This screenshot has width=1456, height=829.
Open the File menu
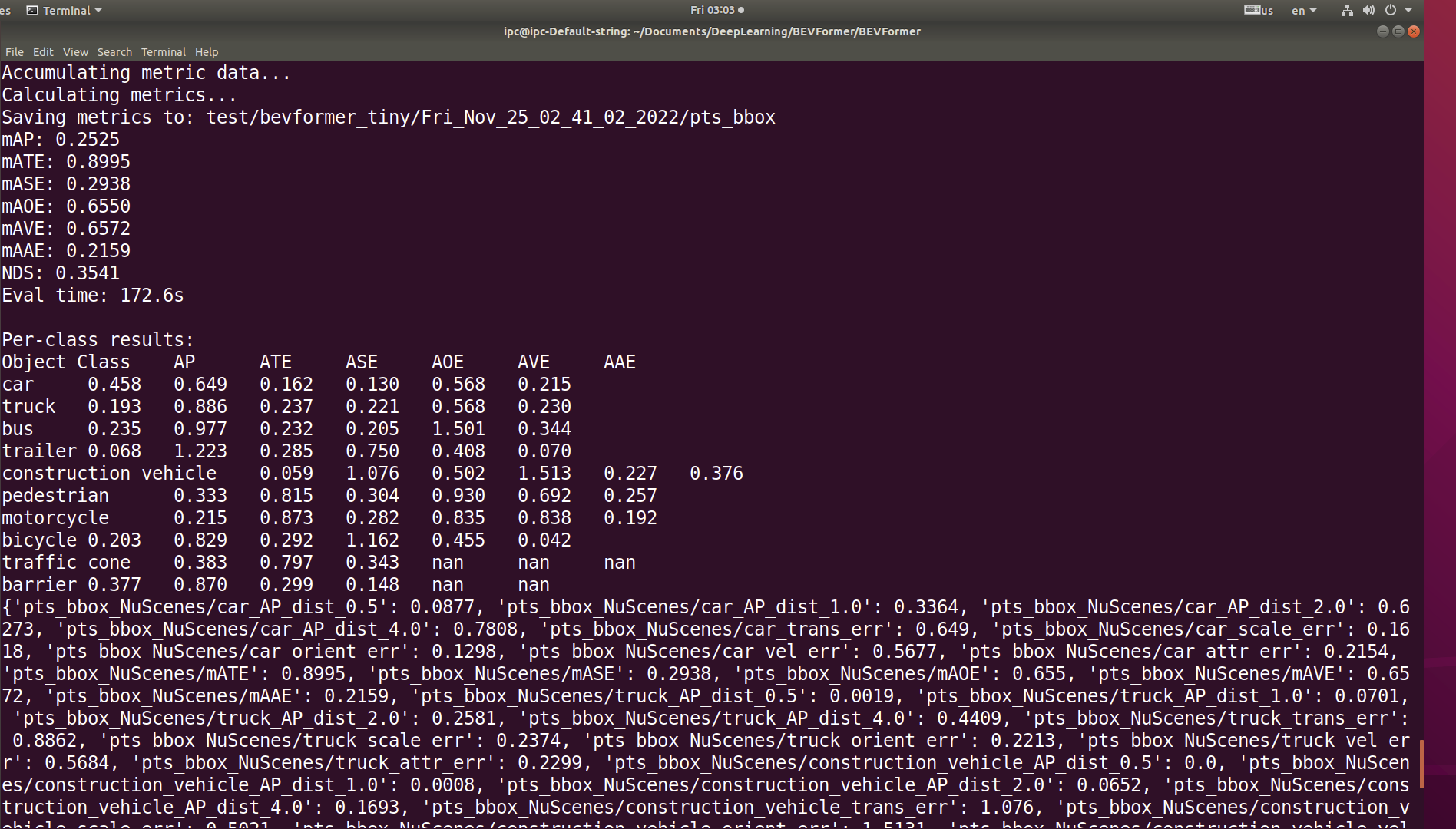click(x=14, y=51)
